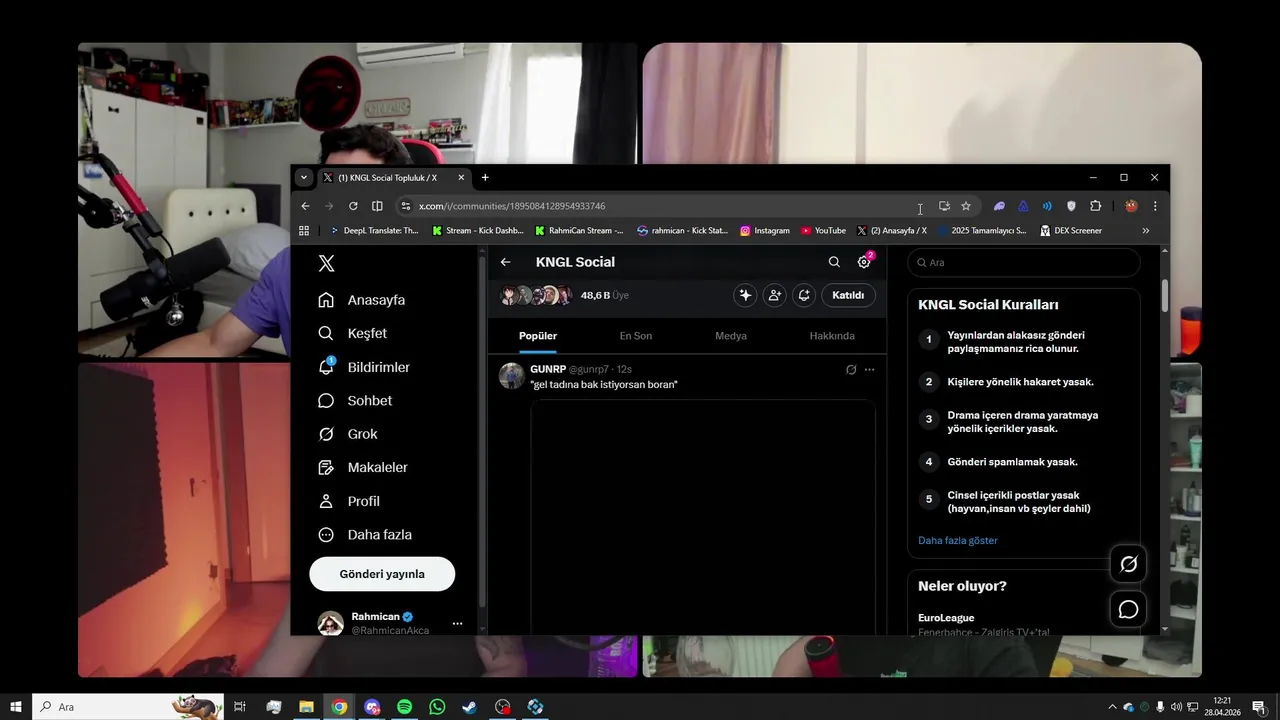Open Instagram bookmark
Viewport: 1280px width, 720px height.
pos(765,230)
